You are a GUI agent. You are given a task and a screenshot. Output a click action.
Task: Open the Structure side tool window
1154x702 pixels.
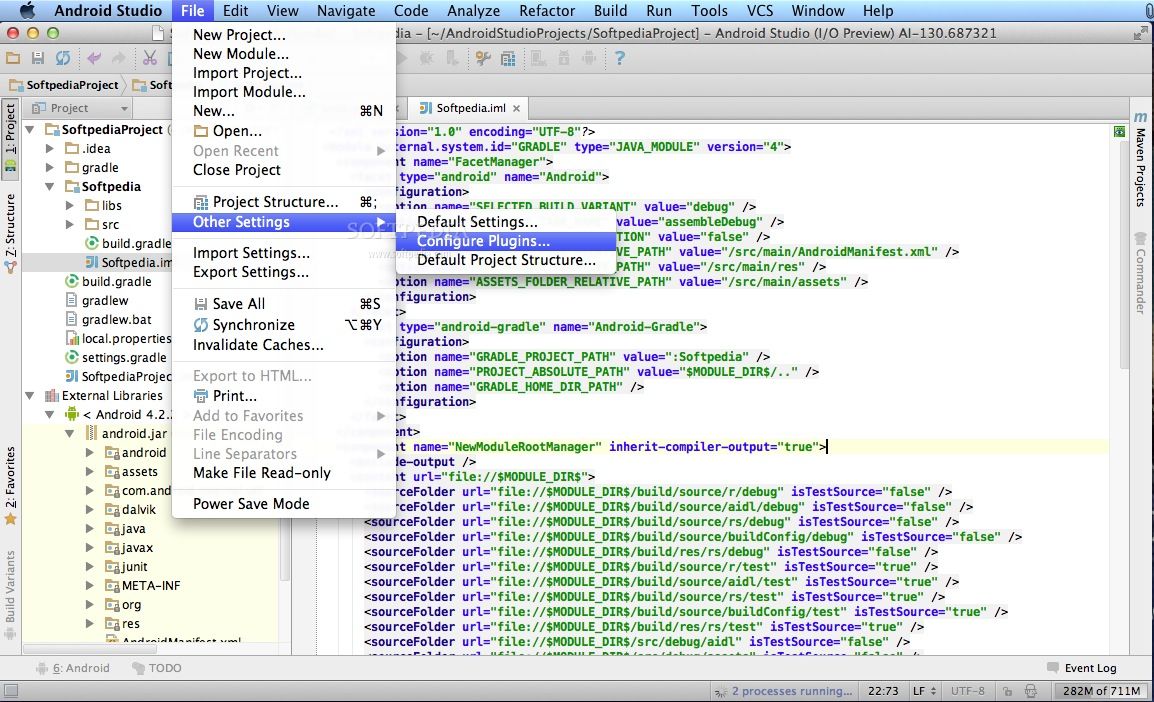coord(10,233)
